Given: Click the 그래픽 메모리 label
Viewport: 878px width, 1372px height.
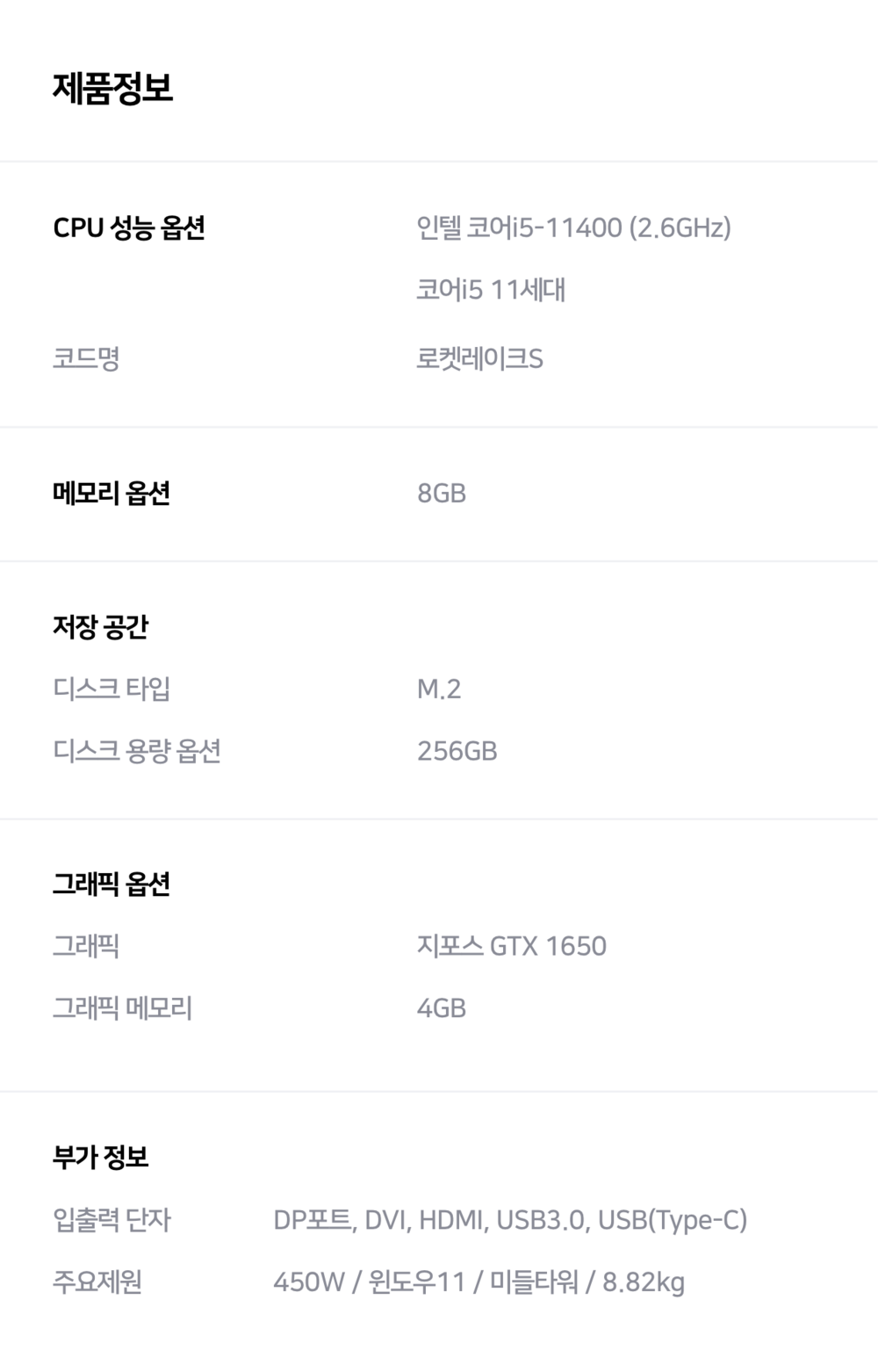Looking at the screenshot, I should (122, 1008).
